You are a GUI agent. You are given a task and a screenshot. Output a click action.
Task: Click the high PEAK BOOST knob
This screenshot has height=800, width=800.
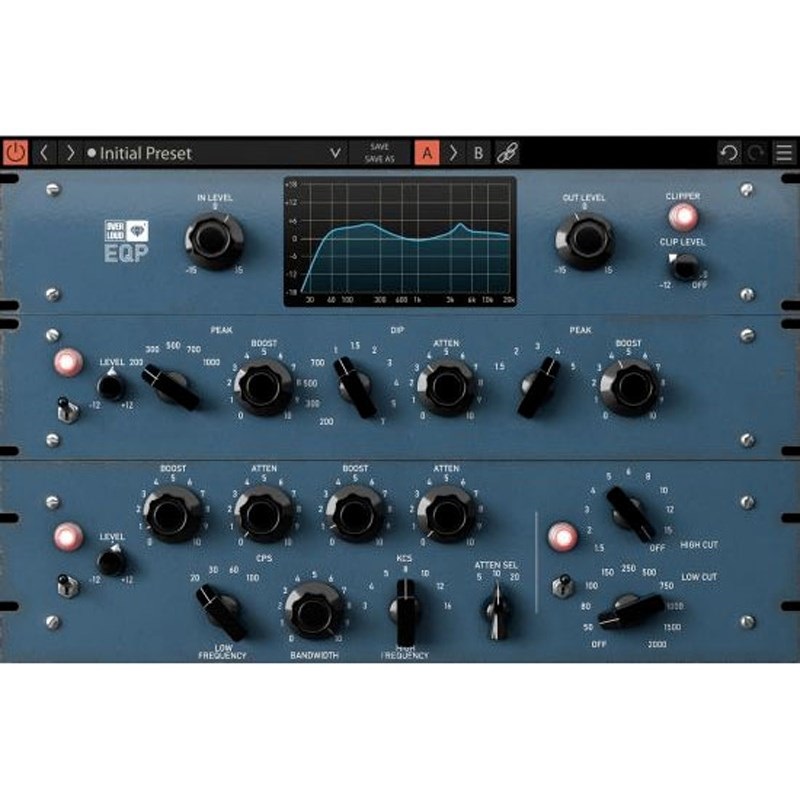pos(630,387)
